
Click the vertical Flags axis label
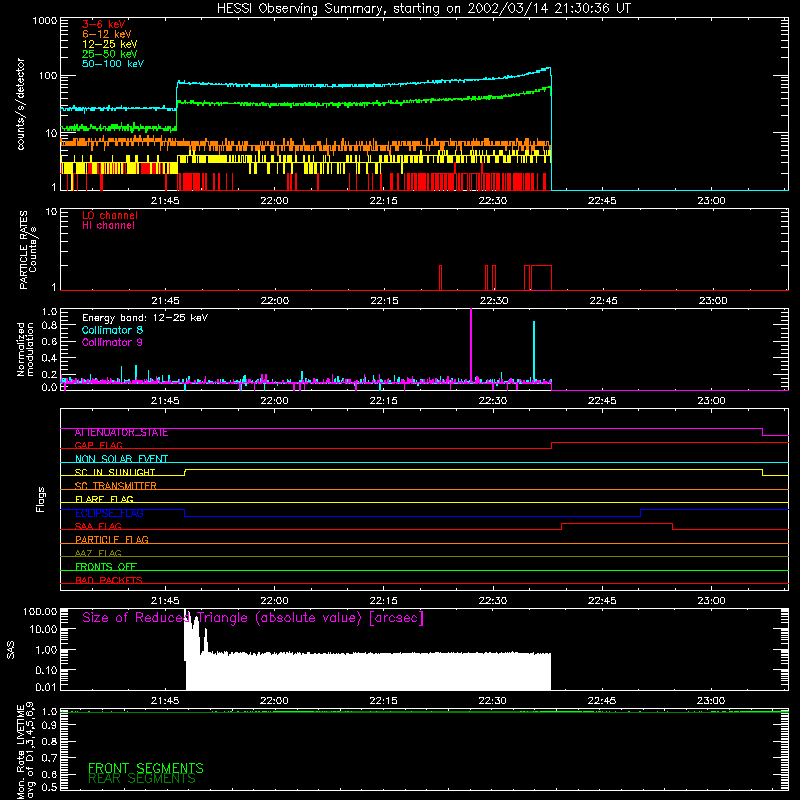click(x=41, y=499)
